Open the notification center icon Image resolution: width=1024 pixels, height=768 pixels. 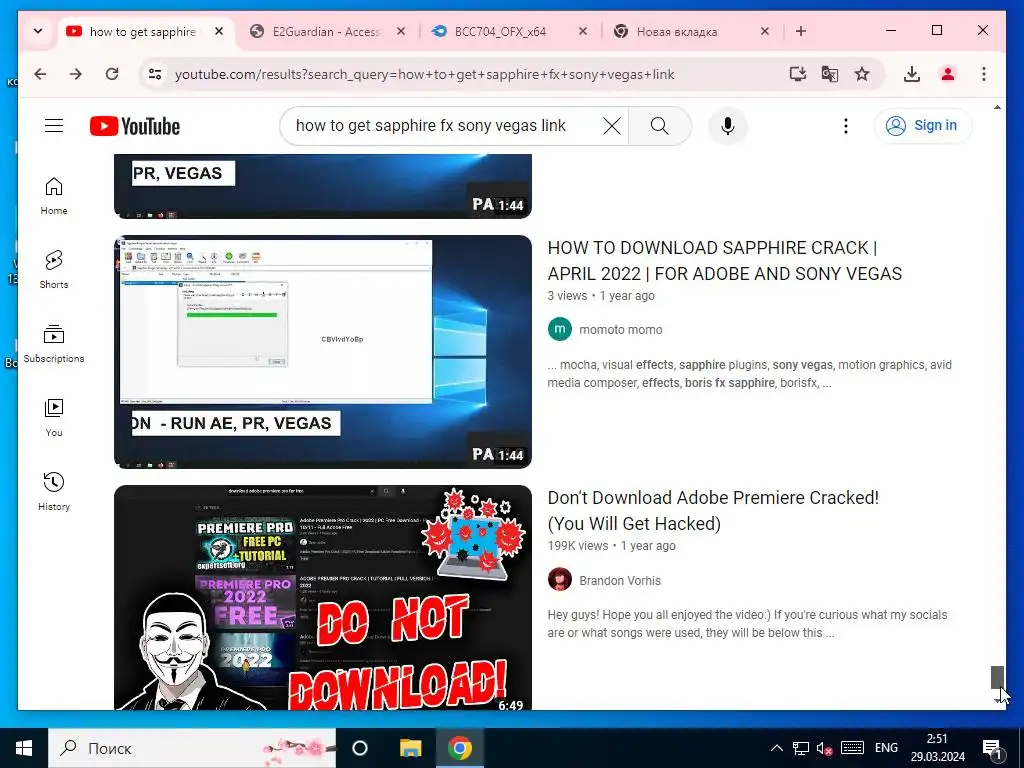pos(993,749)
